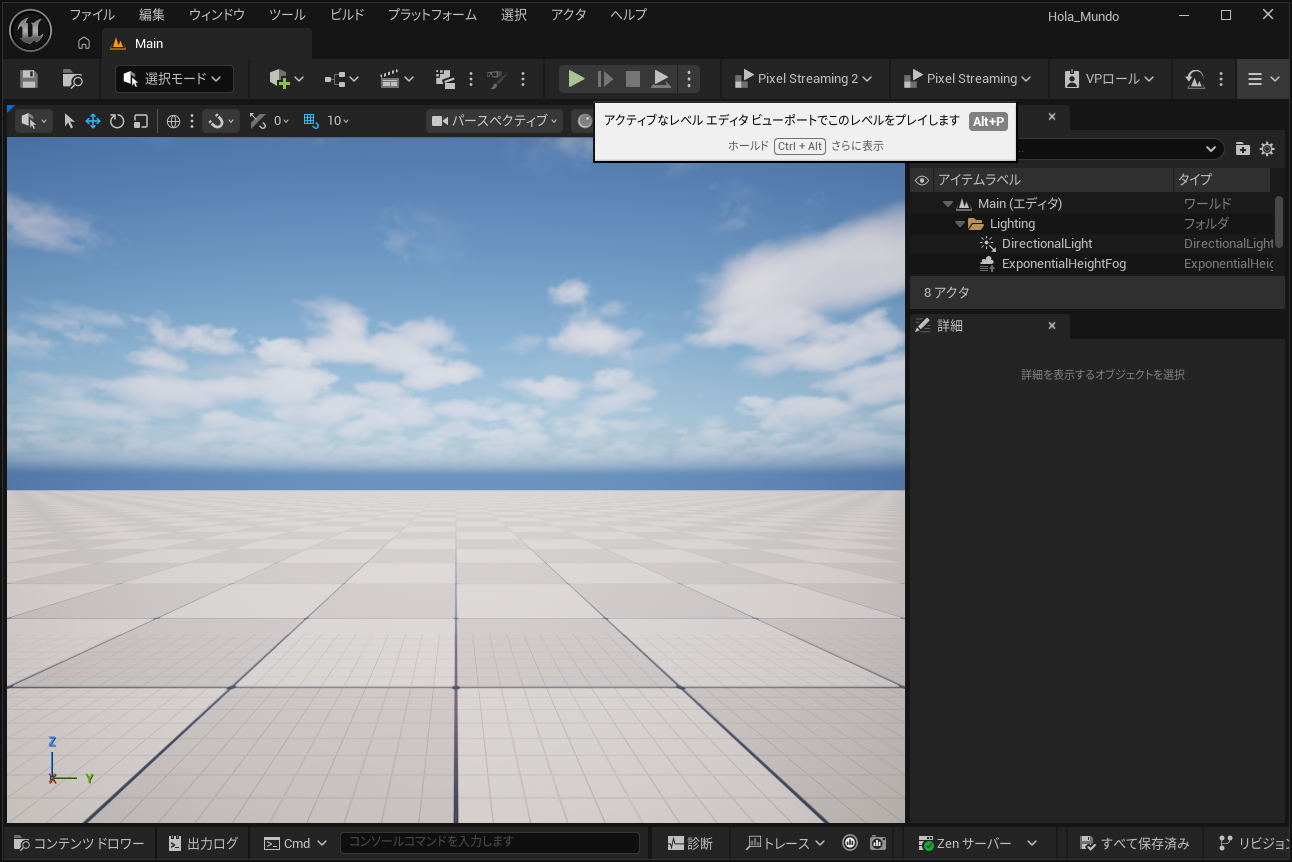Open the VPロール dropdown
This screenshot has width=1292, height=862.
tap(1109, 79)
